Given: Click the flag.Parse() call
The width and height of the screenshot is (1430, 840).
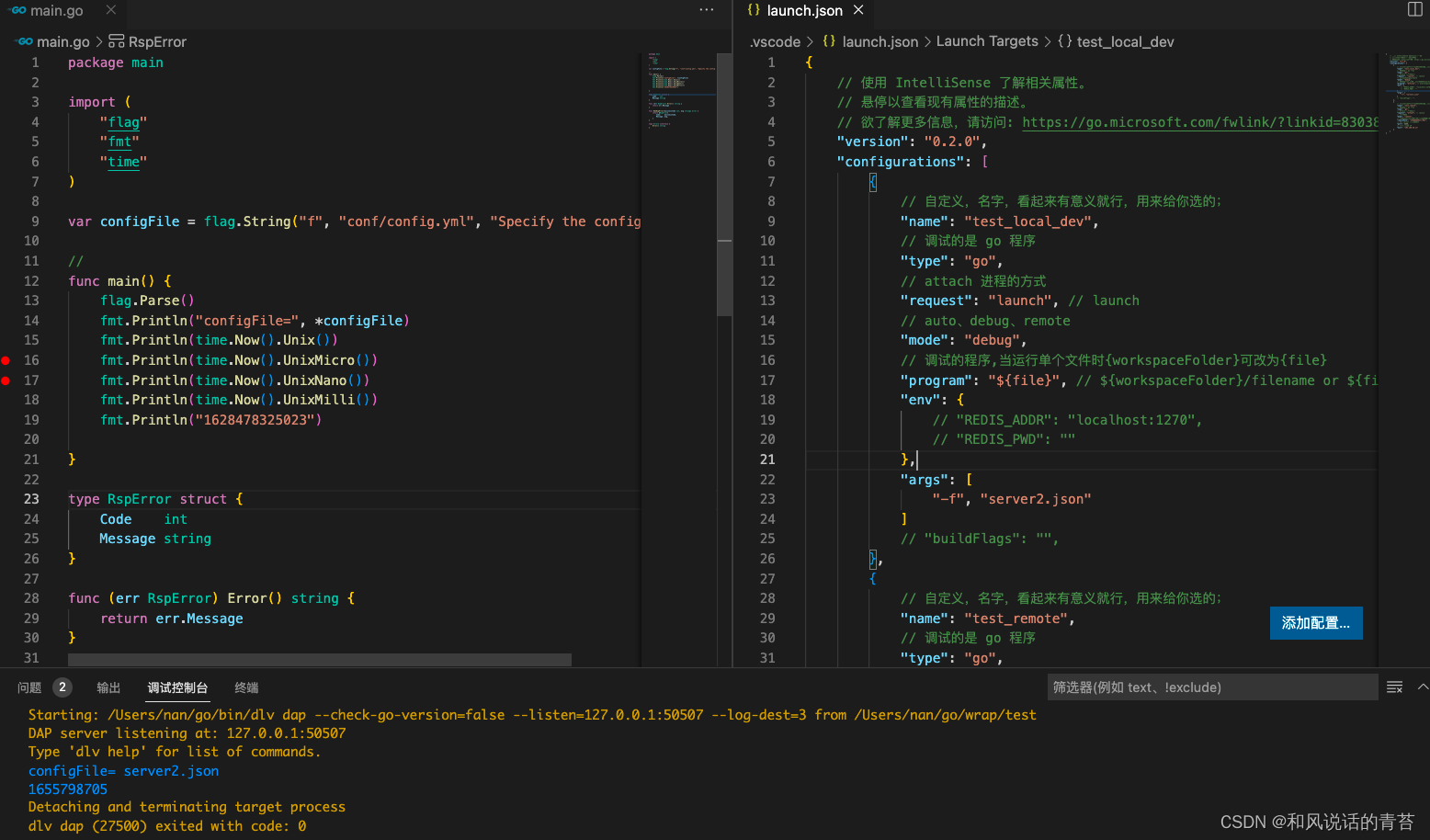Looking at the screenshot, I should 147,301.
